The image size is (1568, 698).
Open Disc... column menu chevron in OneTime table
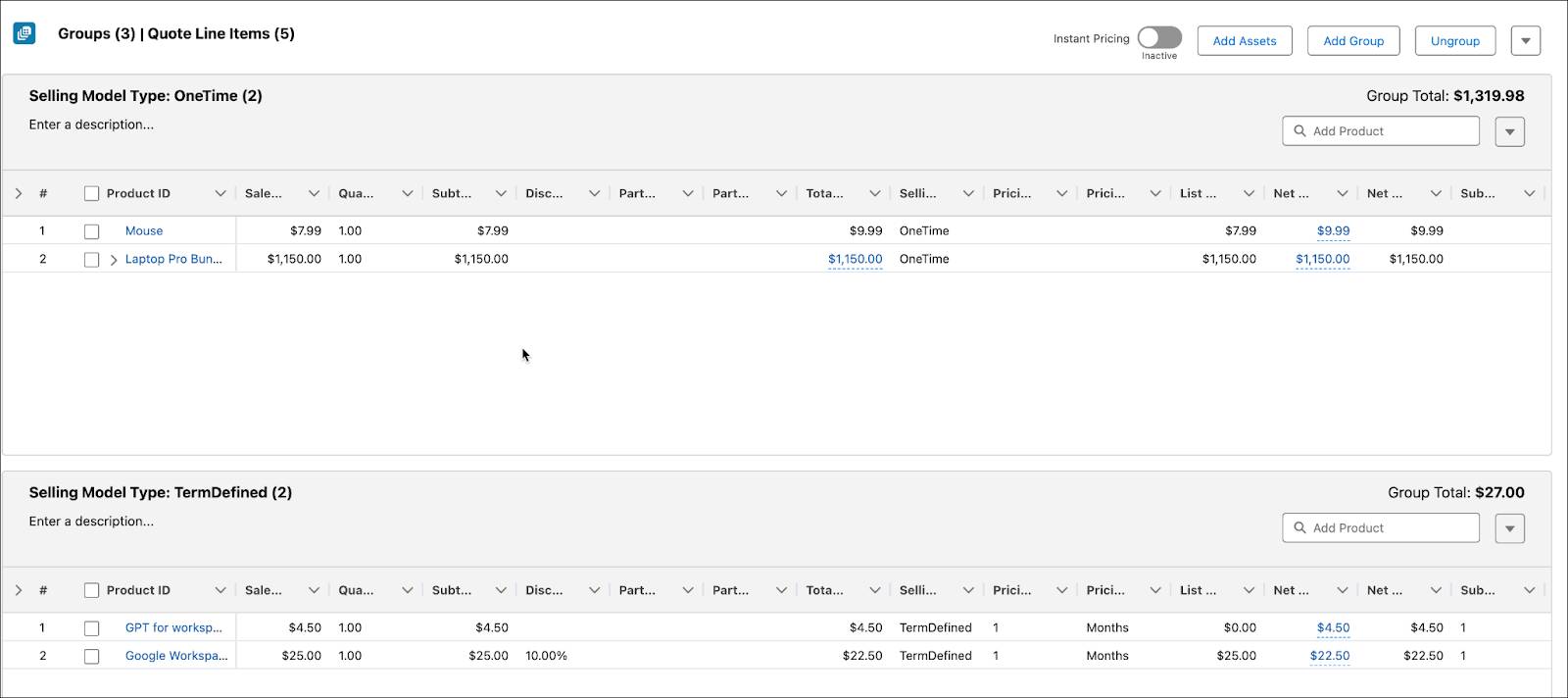tap(594, 193)
